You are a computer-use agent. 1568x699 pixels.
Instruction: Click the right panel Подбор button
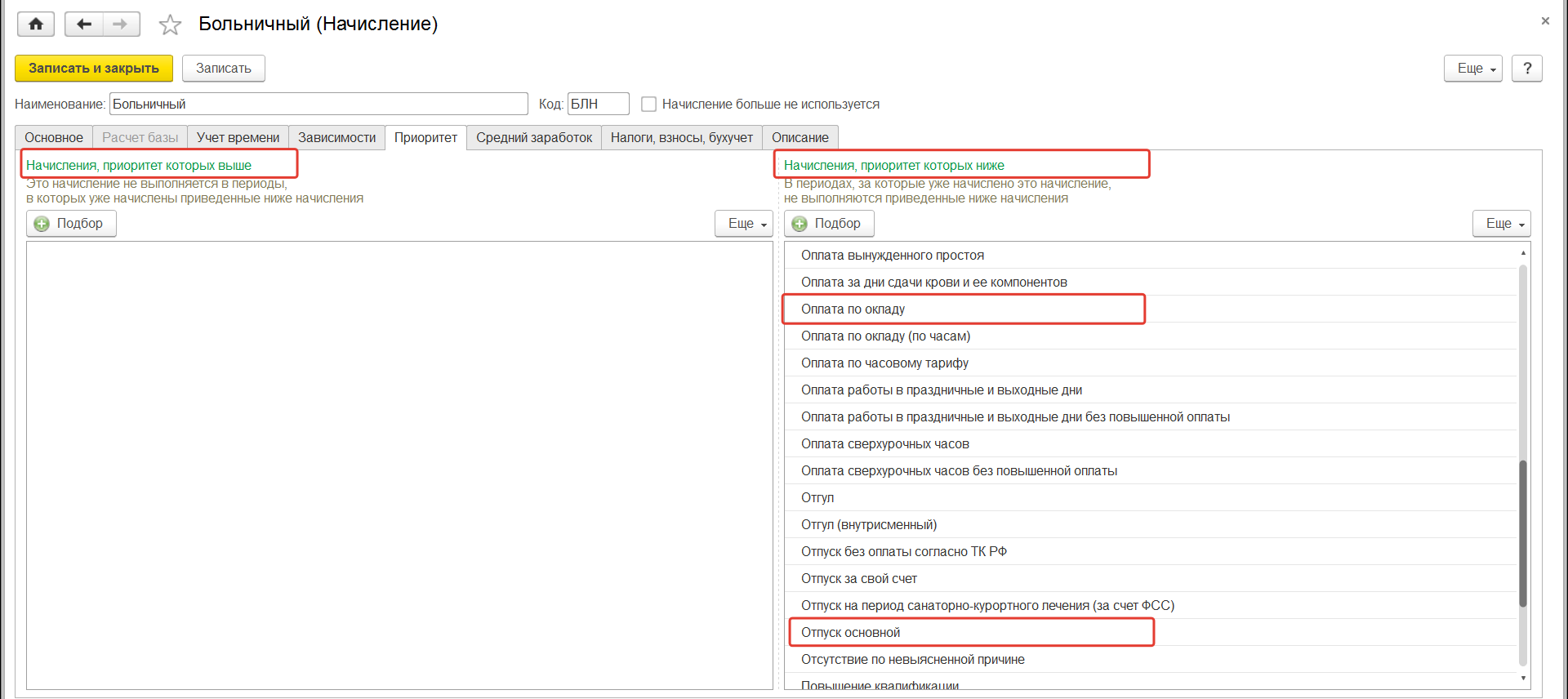click(x=829, y=224)
